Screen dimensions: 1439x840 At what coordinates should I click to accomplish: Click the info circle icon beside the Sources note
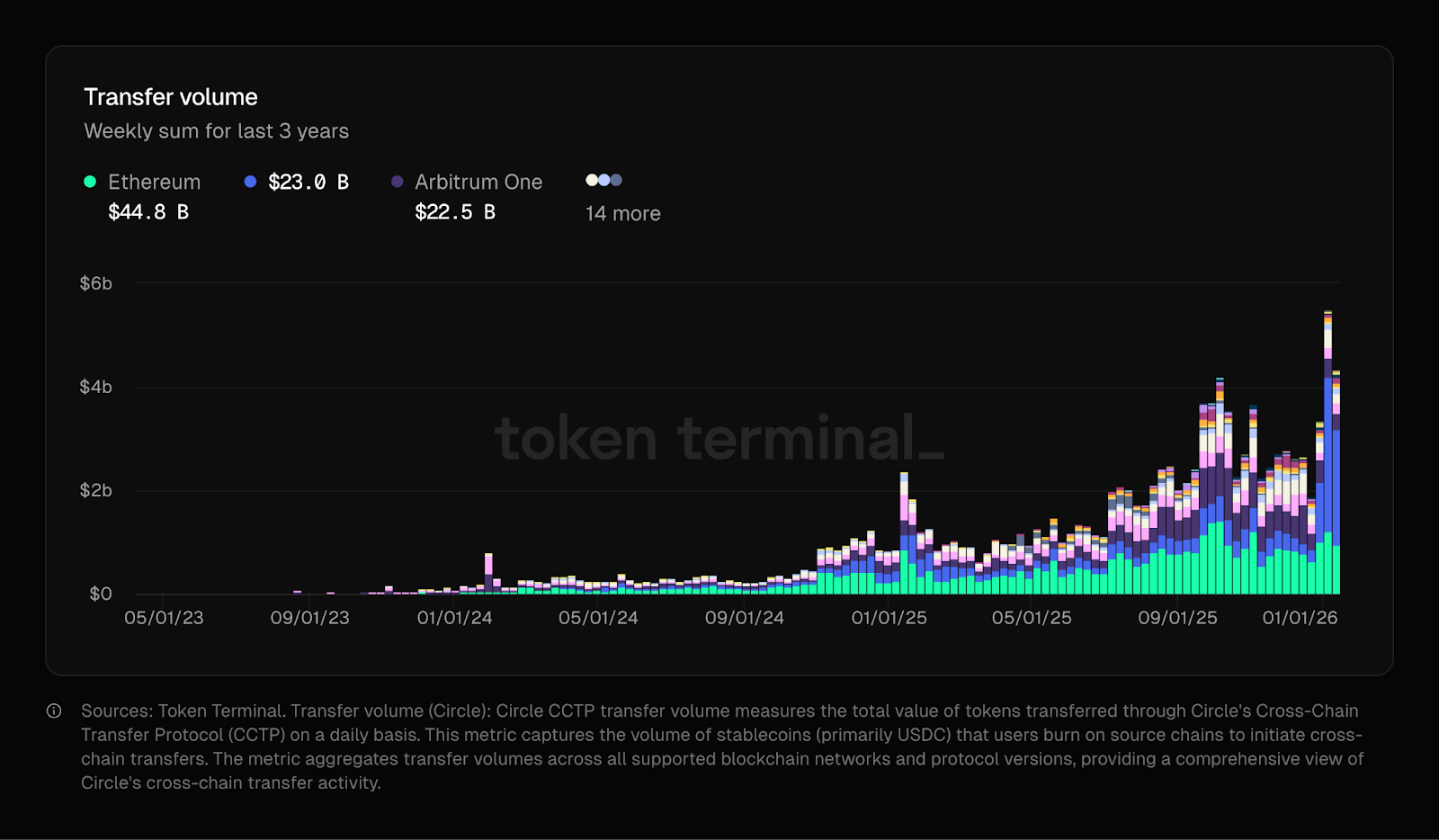(x=54, y=710)
